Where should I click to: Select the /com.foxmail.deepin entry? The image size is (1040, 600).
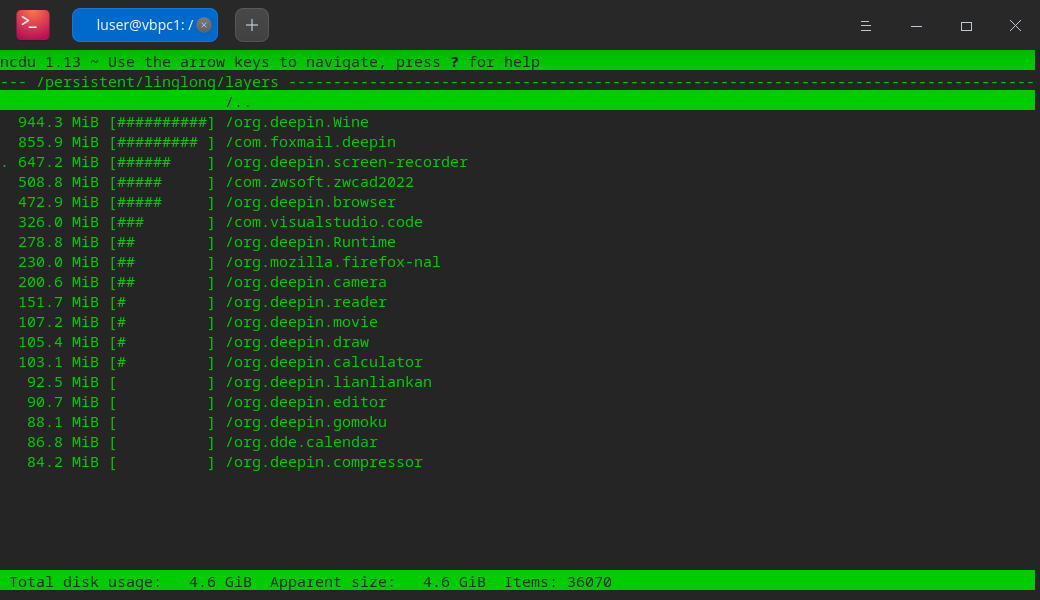pos(310,142)
